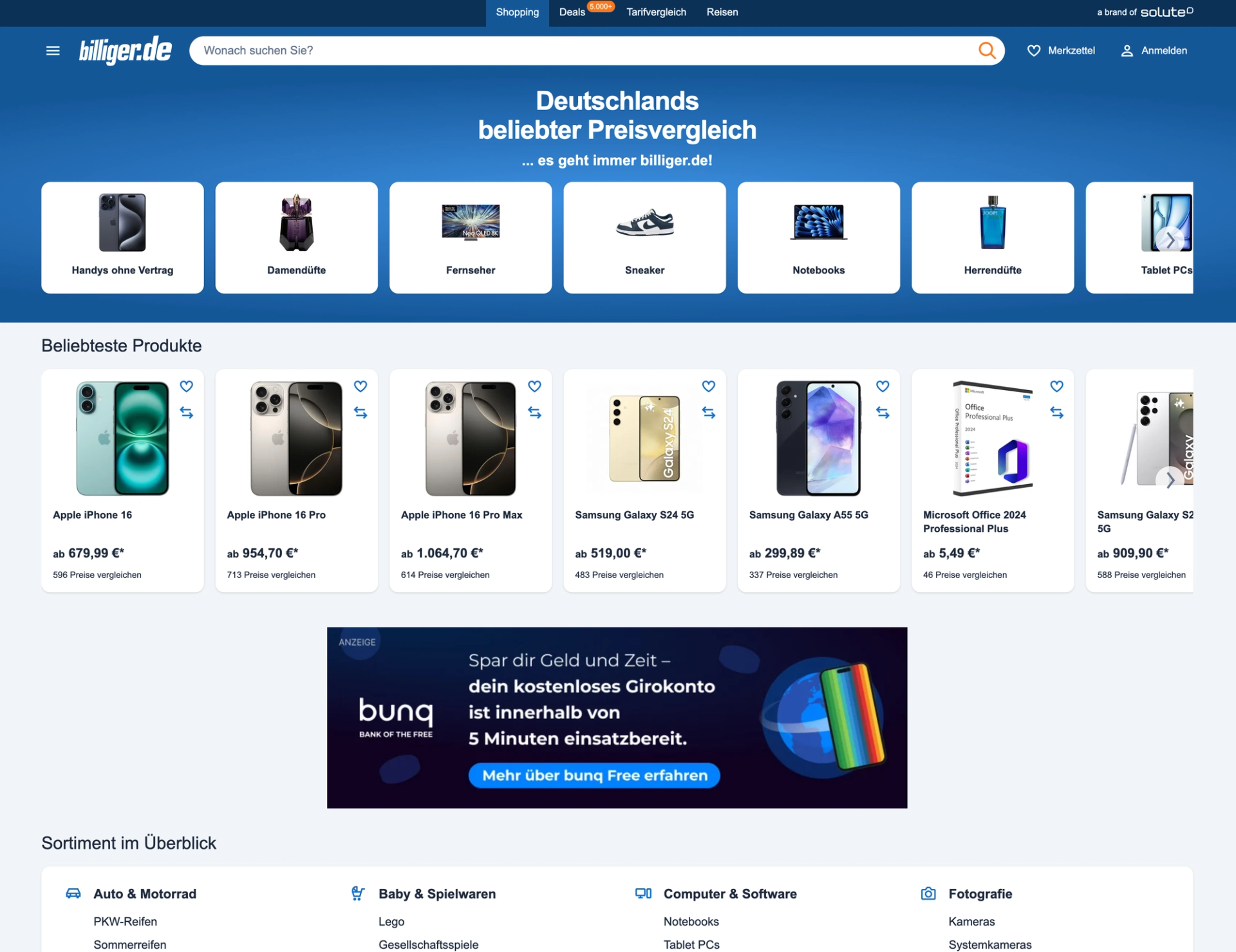1236x952 pixels.
Task: Add Apple iPhone 16 to wishlist heart
Action: [187, 386]
